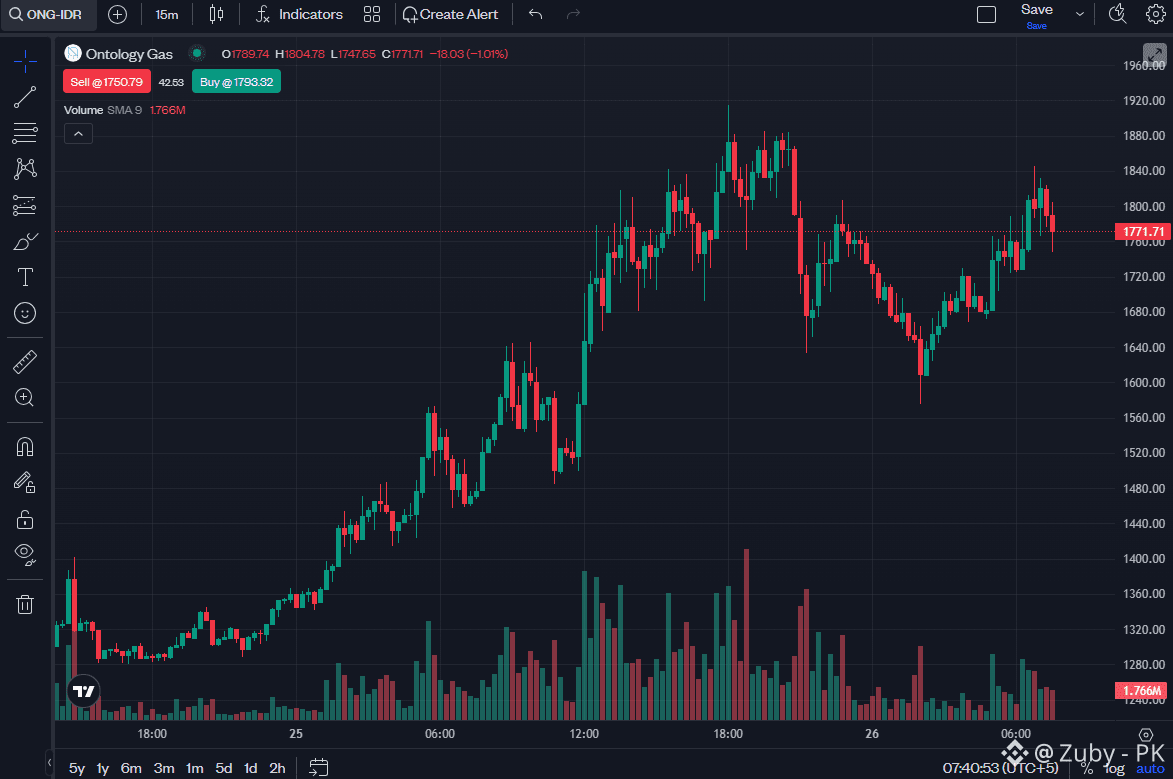The height and width of the screenshot is (779, 1173).
Task: Click the green market status dot
Action: tap(197, 53)
